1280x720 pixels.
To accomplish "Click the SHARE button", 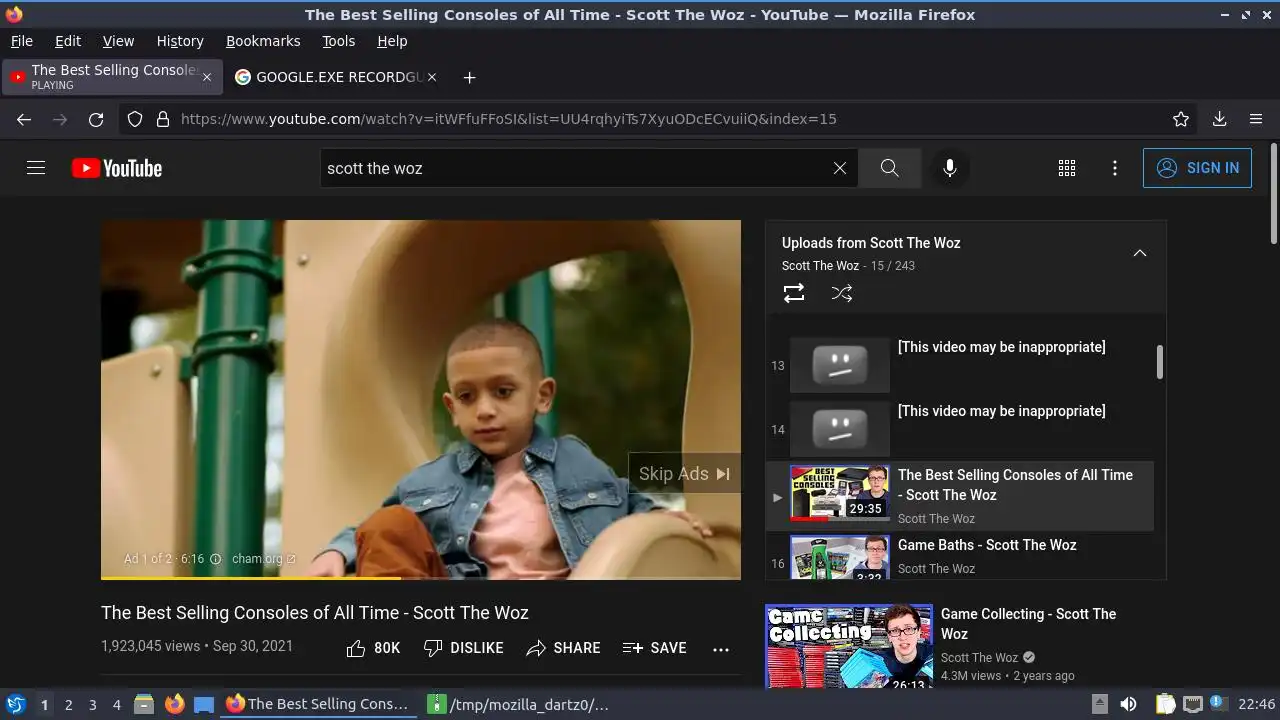I will pos(563,648).
